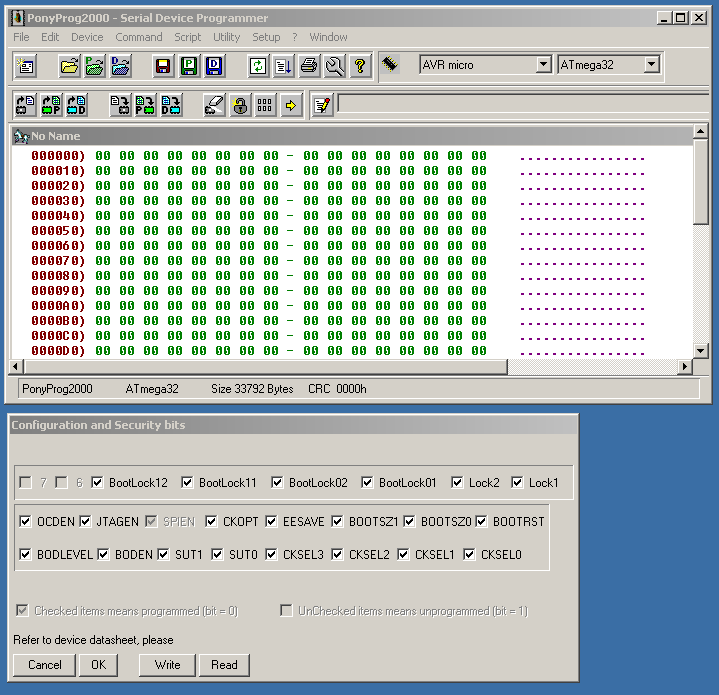This screenshot has width=719, height=695.
Task: Uncheck the BODLEVEL checkbox
Action: coord(25,554)
